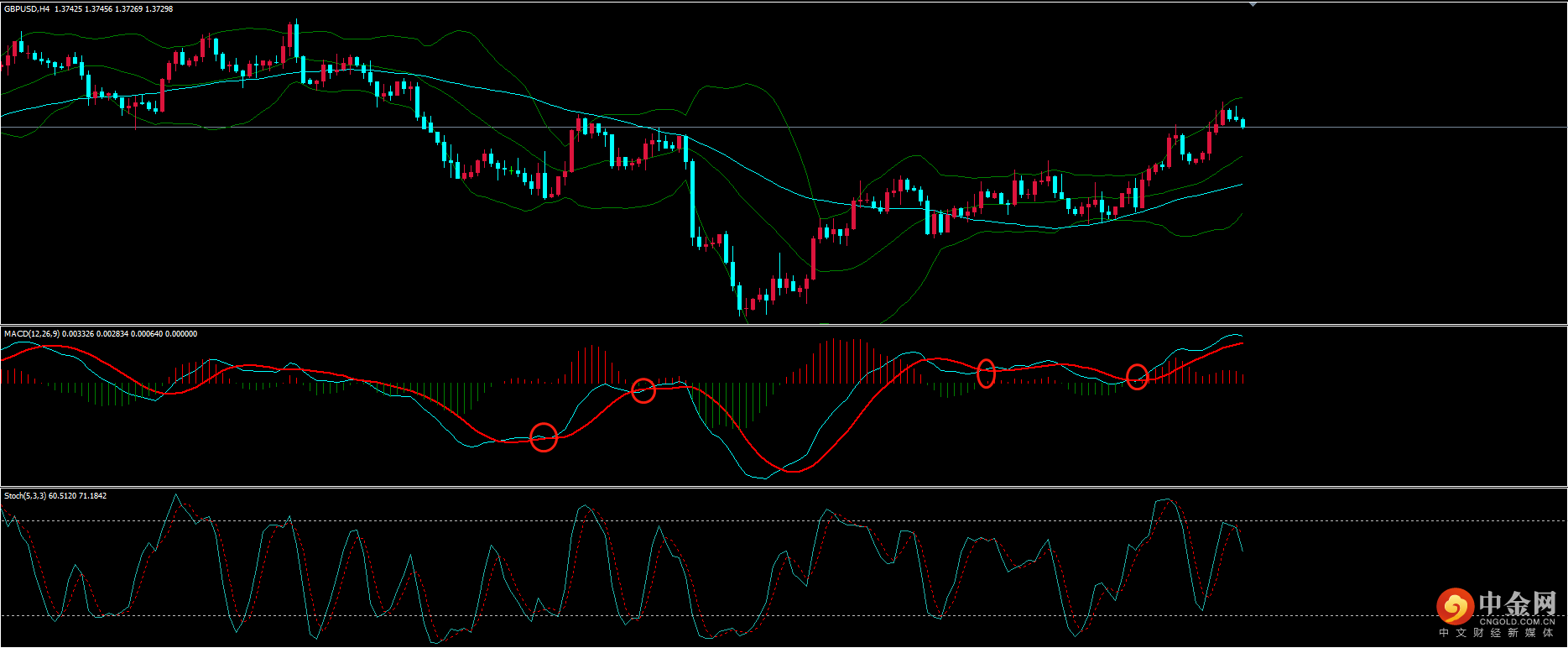
Task: Click the orange swirl CNGOLD logo icon
Action: pyautogui.click(x=1454, y=606)
